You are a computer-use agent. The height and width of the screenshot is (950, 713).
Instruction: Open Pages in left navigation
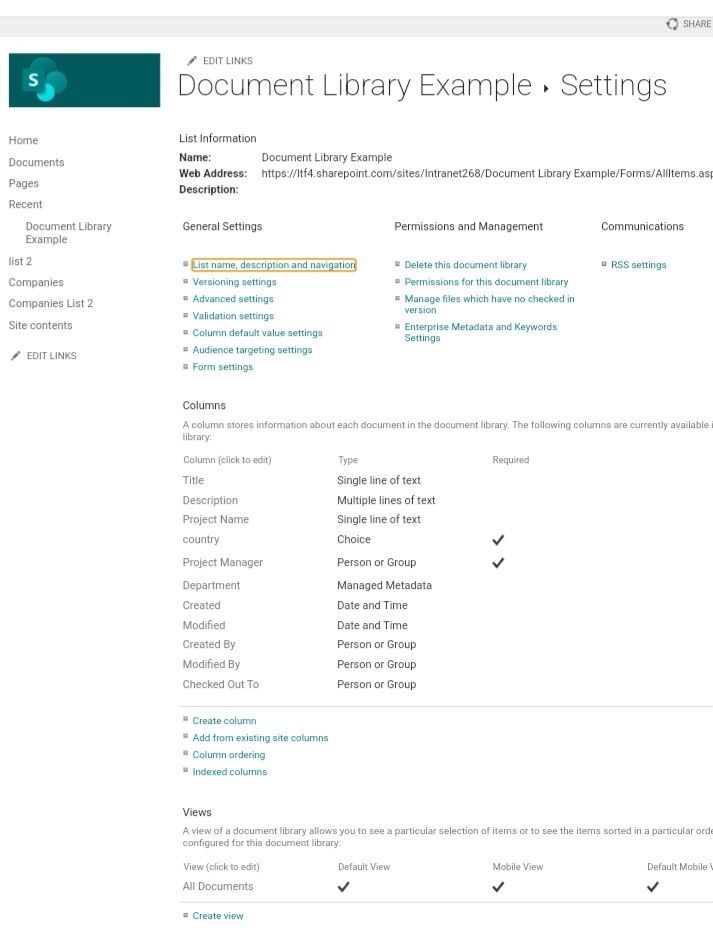24,184
